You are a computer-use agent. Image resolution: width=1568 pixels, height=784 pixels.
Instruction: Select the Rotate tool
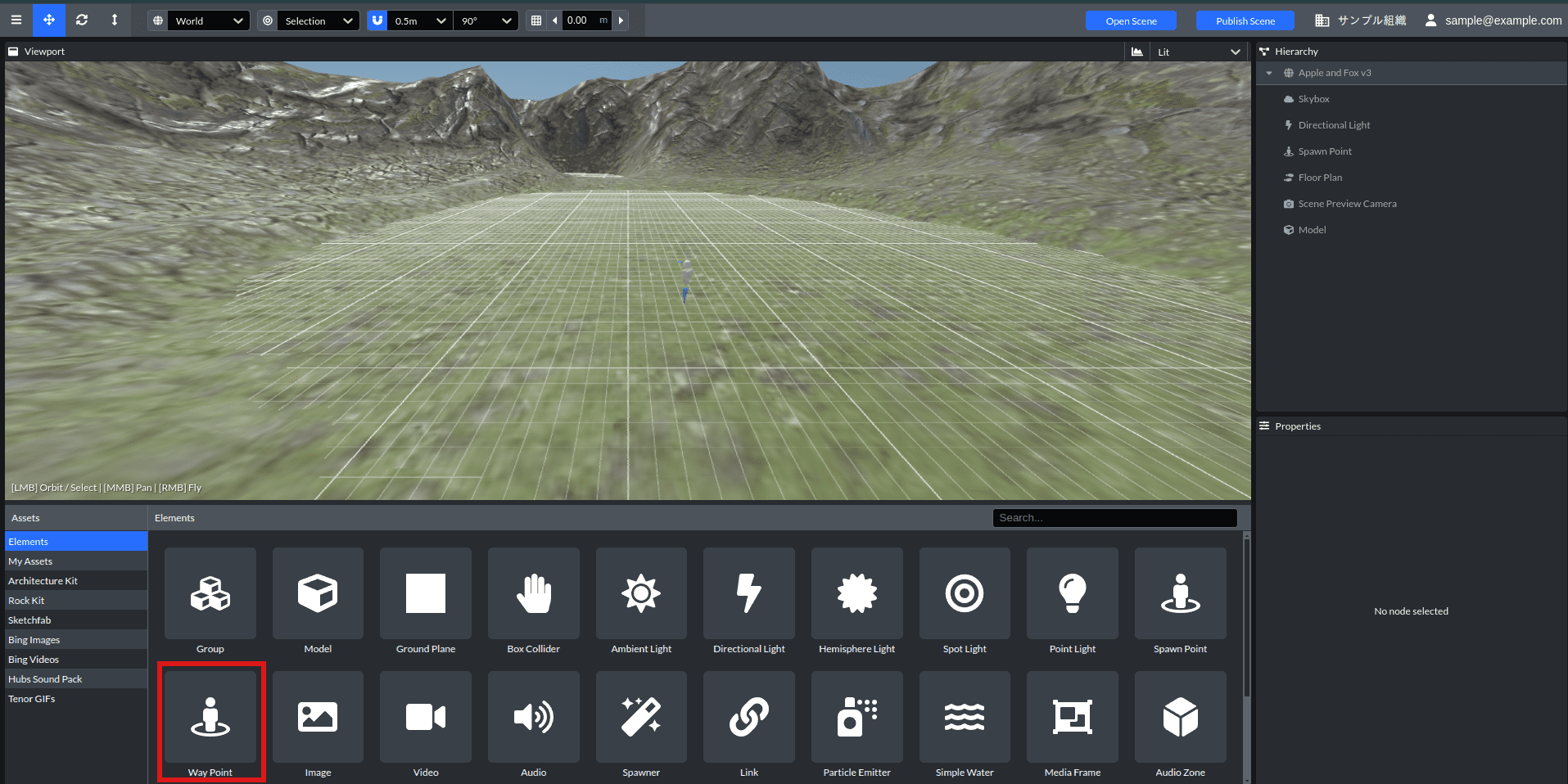click(x=82, y=20)
